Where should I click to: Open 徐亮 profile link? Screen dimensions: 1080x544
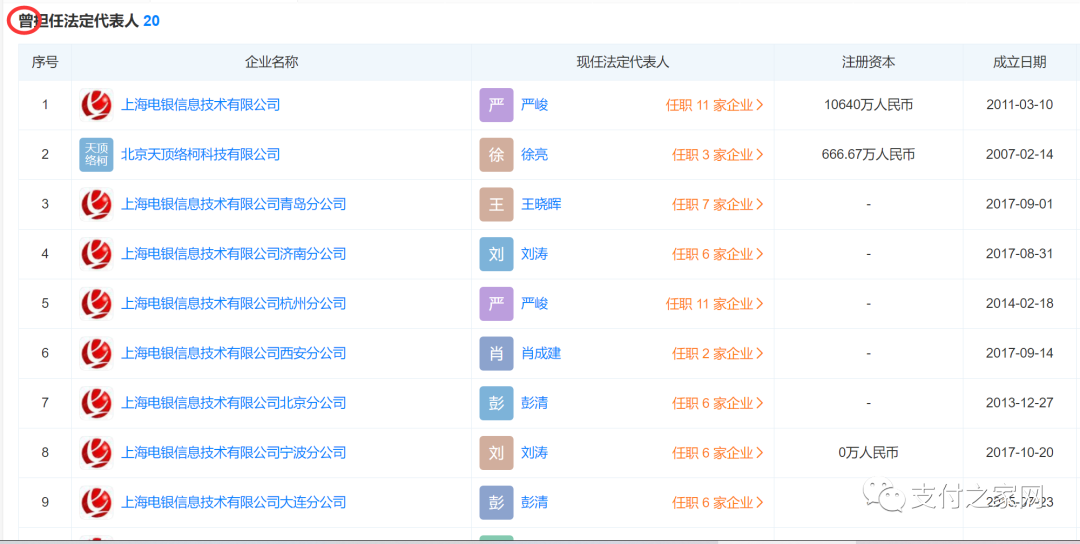[534, 155]
